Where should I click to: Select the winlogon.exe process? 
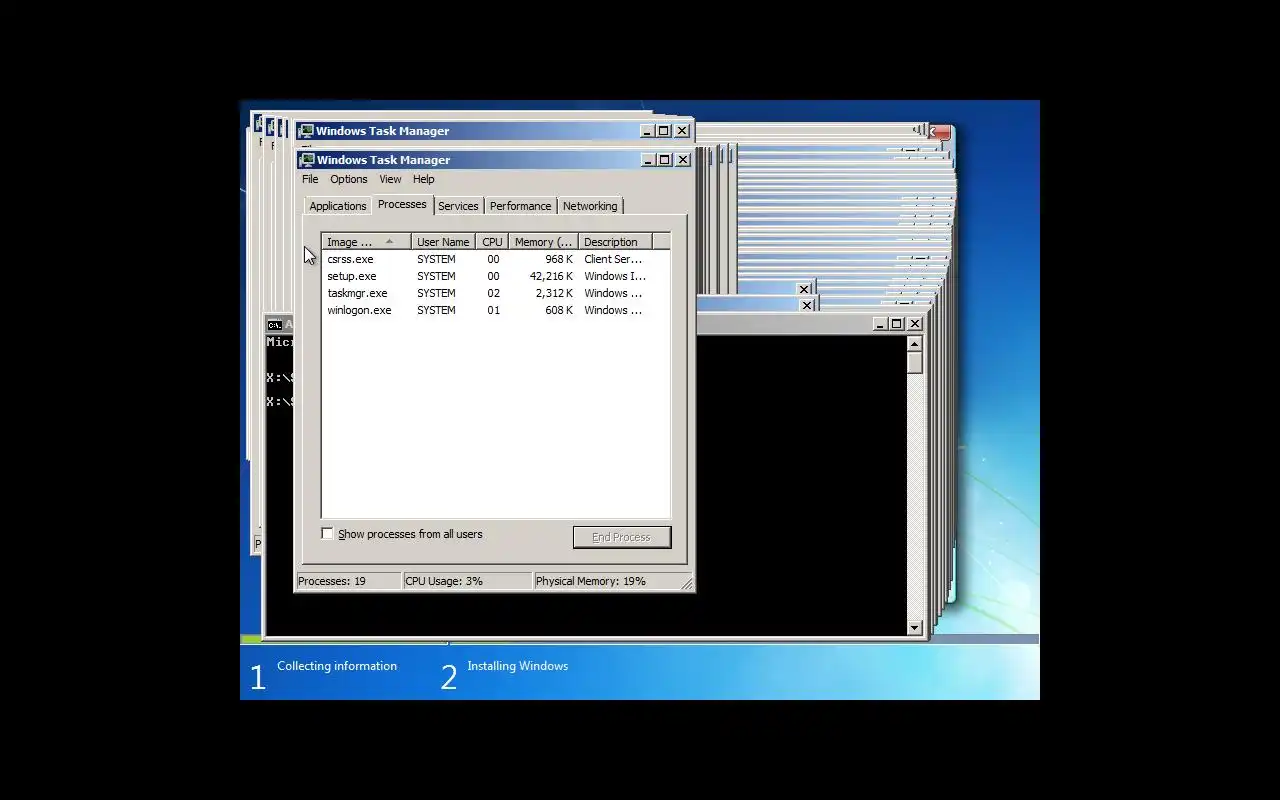495,310
